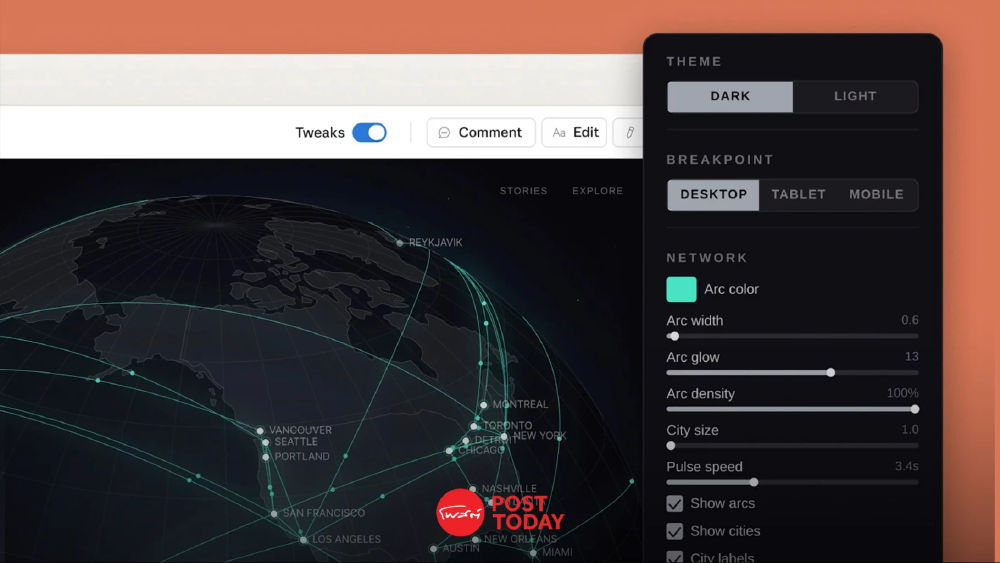Click the Reykjavik city dot on globe
This screenshot has height=563, width=1000.
pyautogui.click(x=400, y=243)
